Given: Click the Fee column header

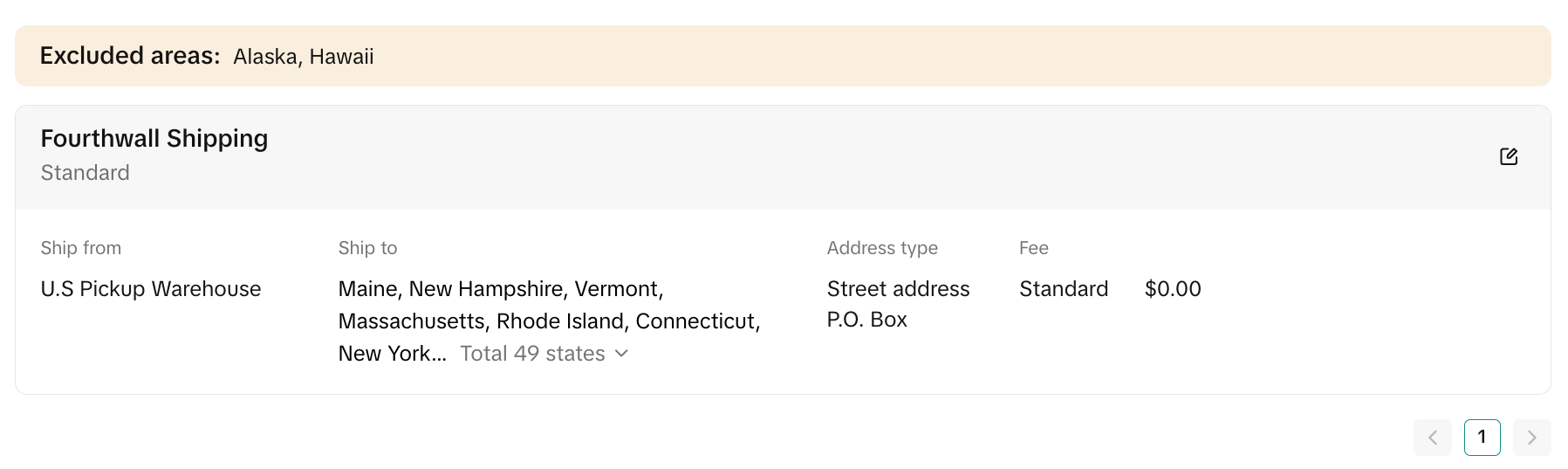Looking at the screenshot, I should click(1034, 248).
